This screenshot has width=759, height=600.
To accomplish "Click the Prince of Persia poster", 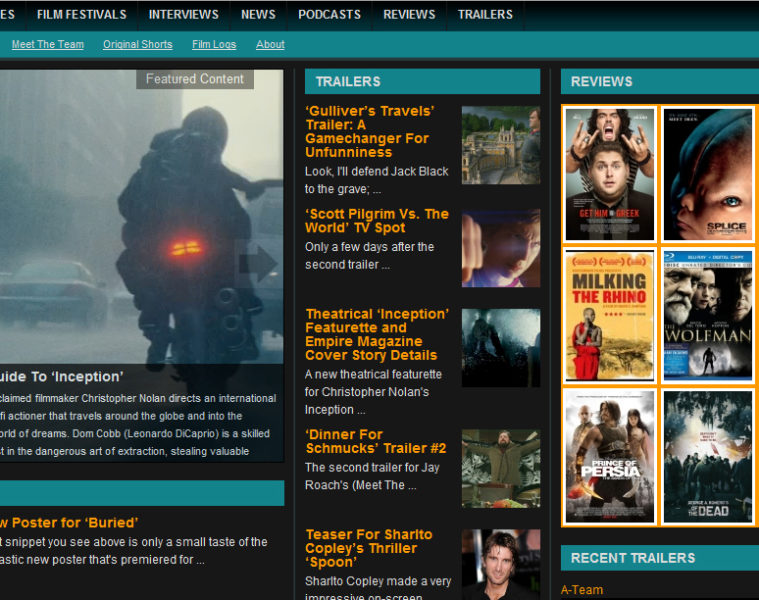I will coord(609,456).
